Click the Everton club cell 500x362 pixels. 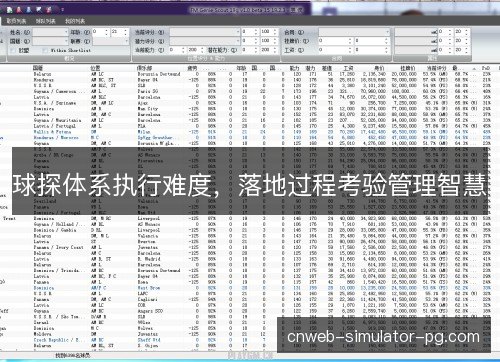pyautogui.click(x=146, y=242)
